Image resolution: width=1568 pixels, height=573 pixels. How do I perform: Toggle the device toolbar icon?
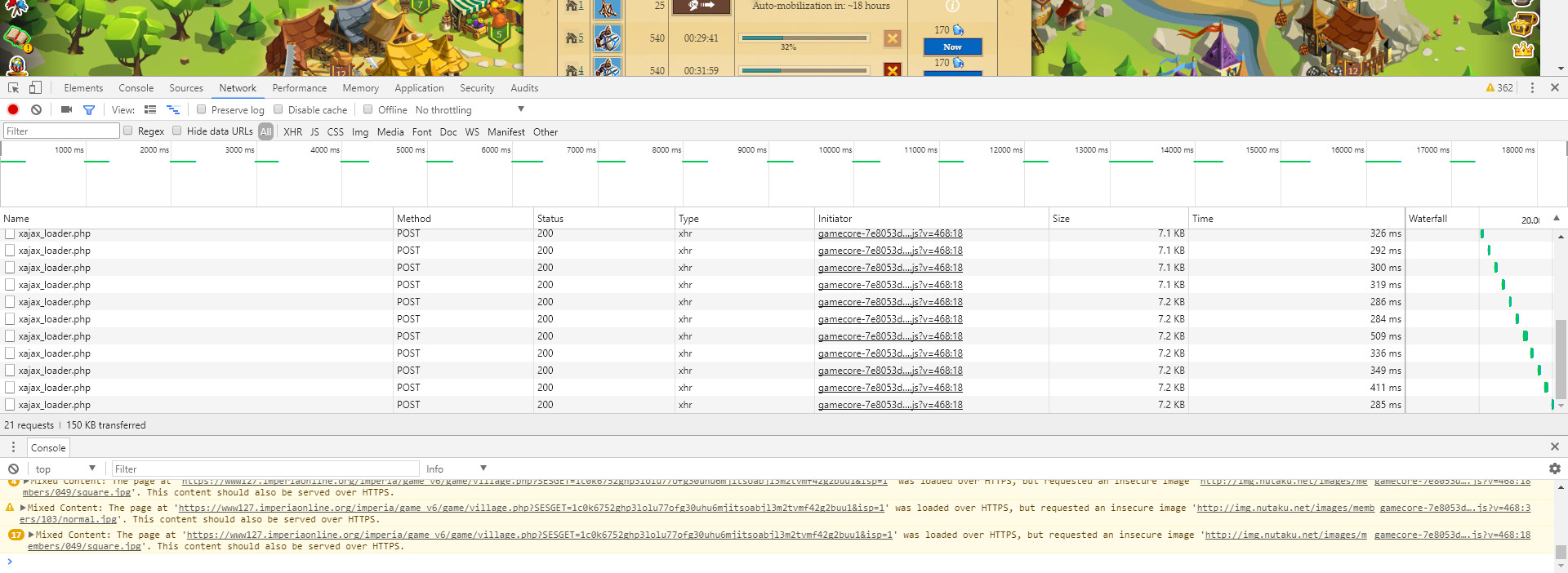click(x=35, y=87)
